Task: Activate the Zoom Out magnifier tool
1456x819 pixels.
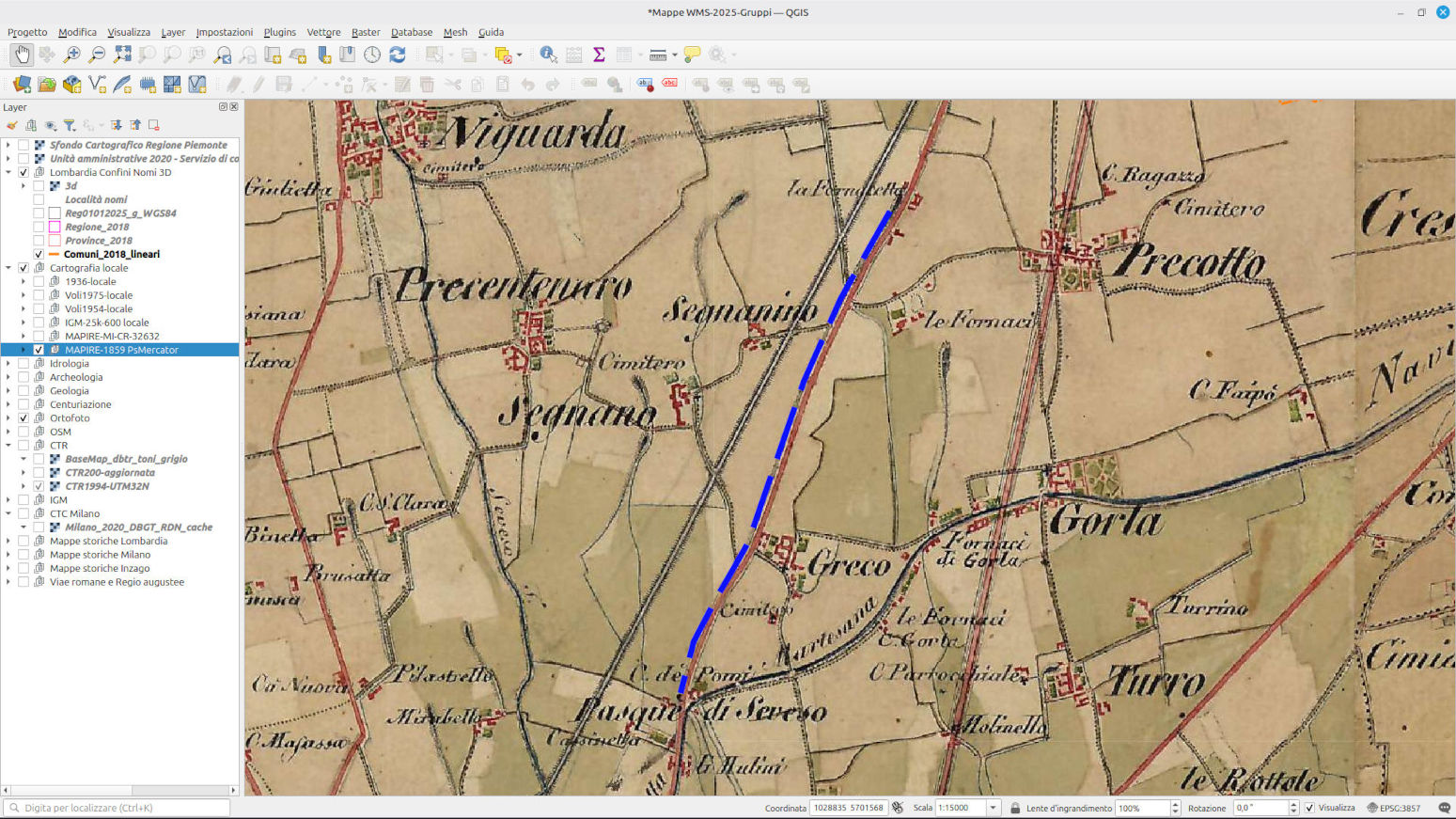Action: pos(97,55)
